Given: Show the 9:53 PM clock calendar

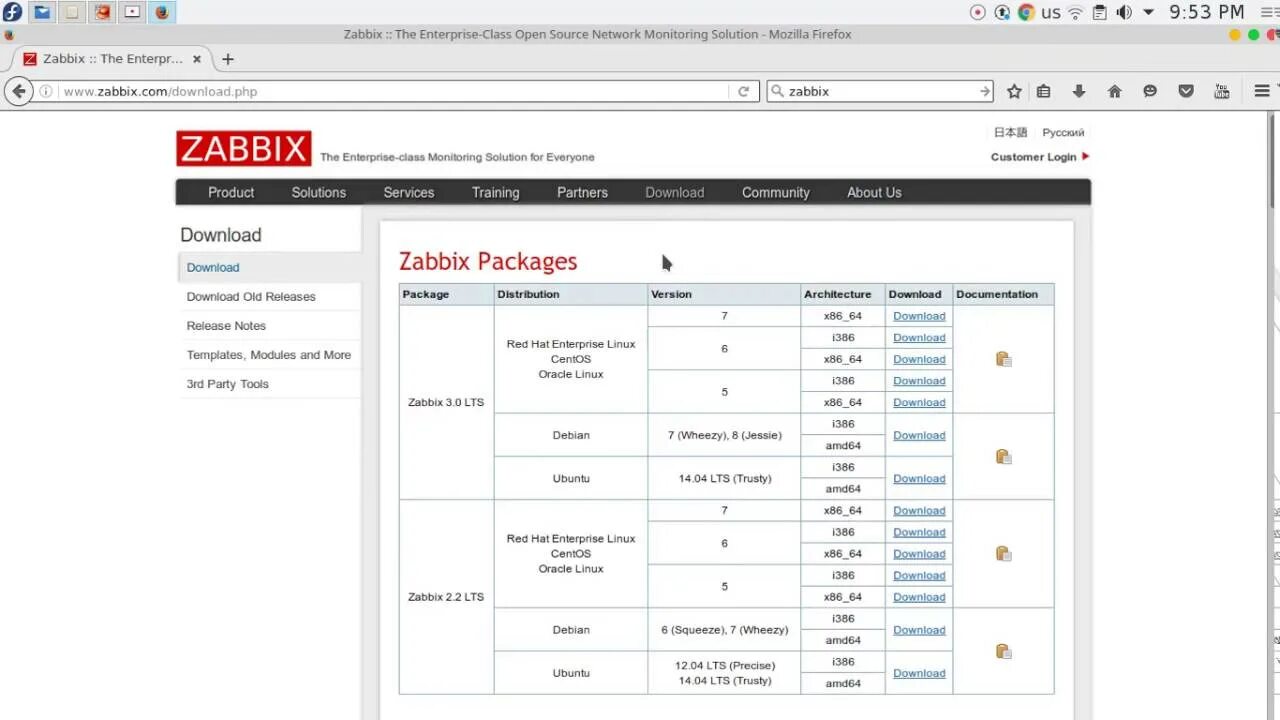Looking at the screenshot, I should (x=1207, y=12).
